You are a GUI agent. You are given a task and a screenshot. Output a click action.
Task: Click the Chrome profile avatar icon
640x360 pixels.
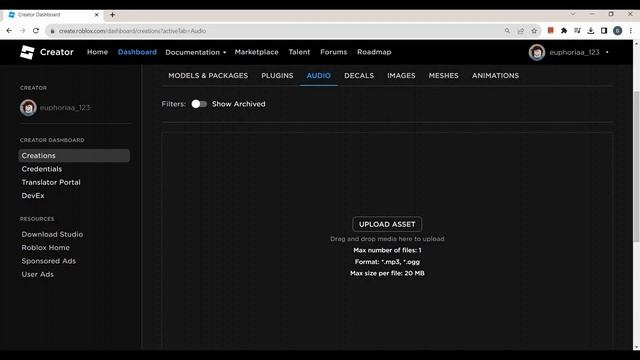tap(618, 31)
